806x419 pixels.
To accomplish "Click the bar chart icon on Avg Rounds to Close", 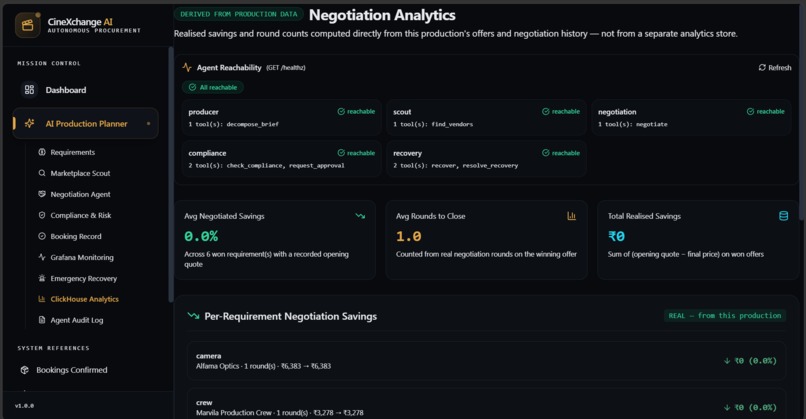I will pyautogui.click(x=572, y=216).
